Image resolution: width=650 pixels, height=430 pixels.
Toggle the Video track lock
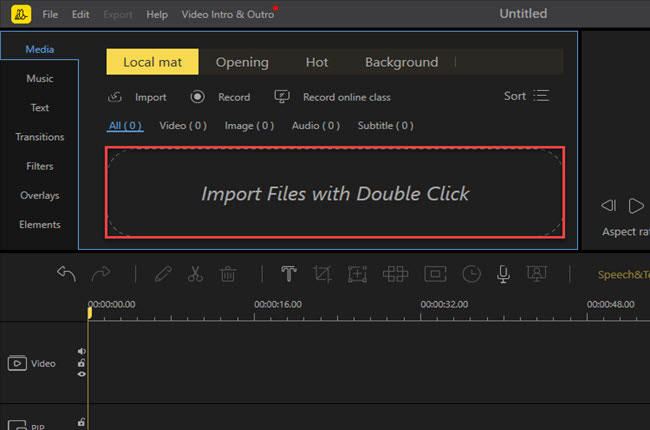(82, 363)
